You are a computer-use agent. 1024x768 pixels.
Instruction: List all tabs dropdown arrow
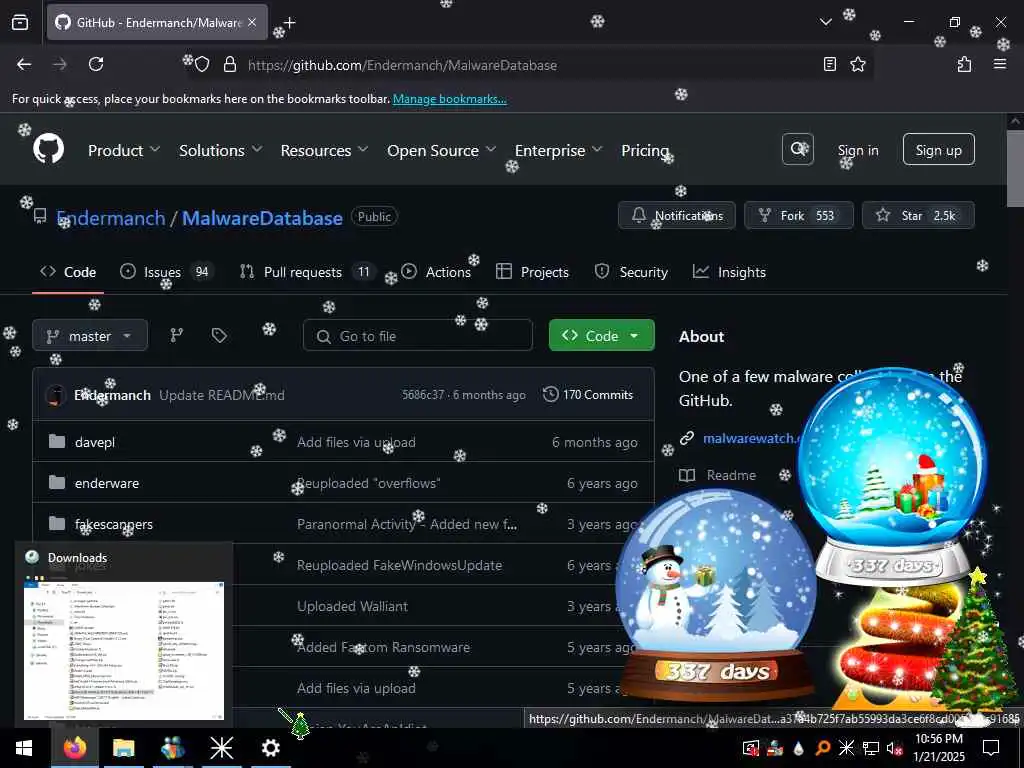click(x=825, y=22)
